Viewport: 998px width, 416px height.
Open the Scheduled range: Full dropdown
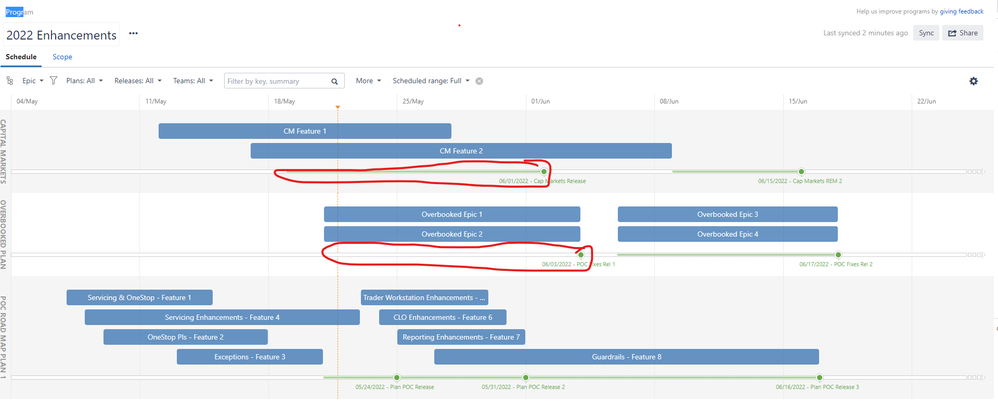tap(431, 81)
